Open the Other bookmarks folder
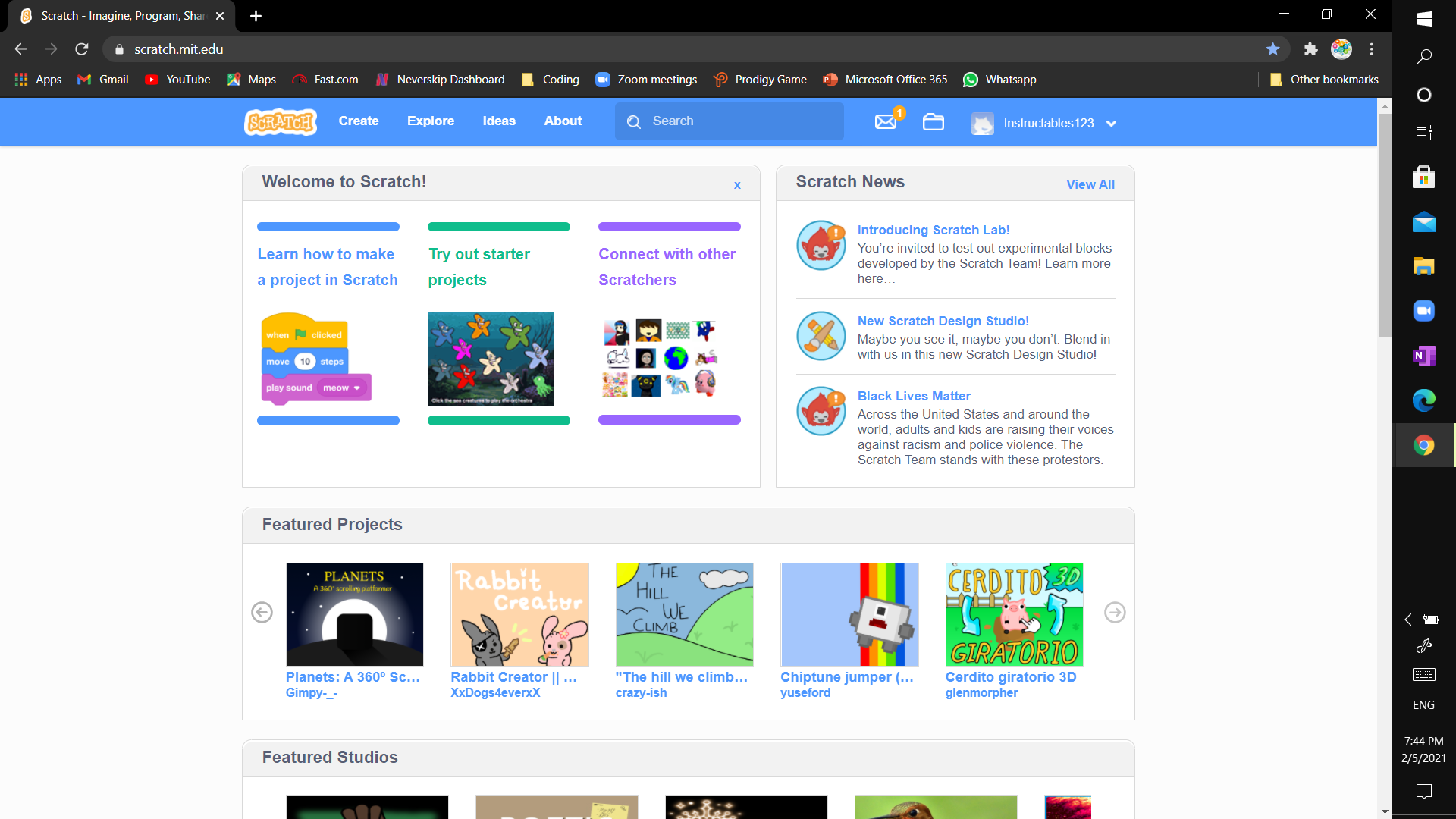Viewport: 1456px width, 819px height. (x=1324, y=79)
